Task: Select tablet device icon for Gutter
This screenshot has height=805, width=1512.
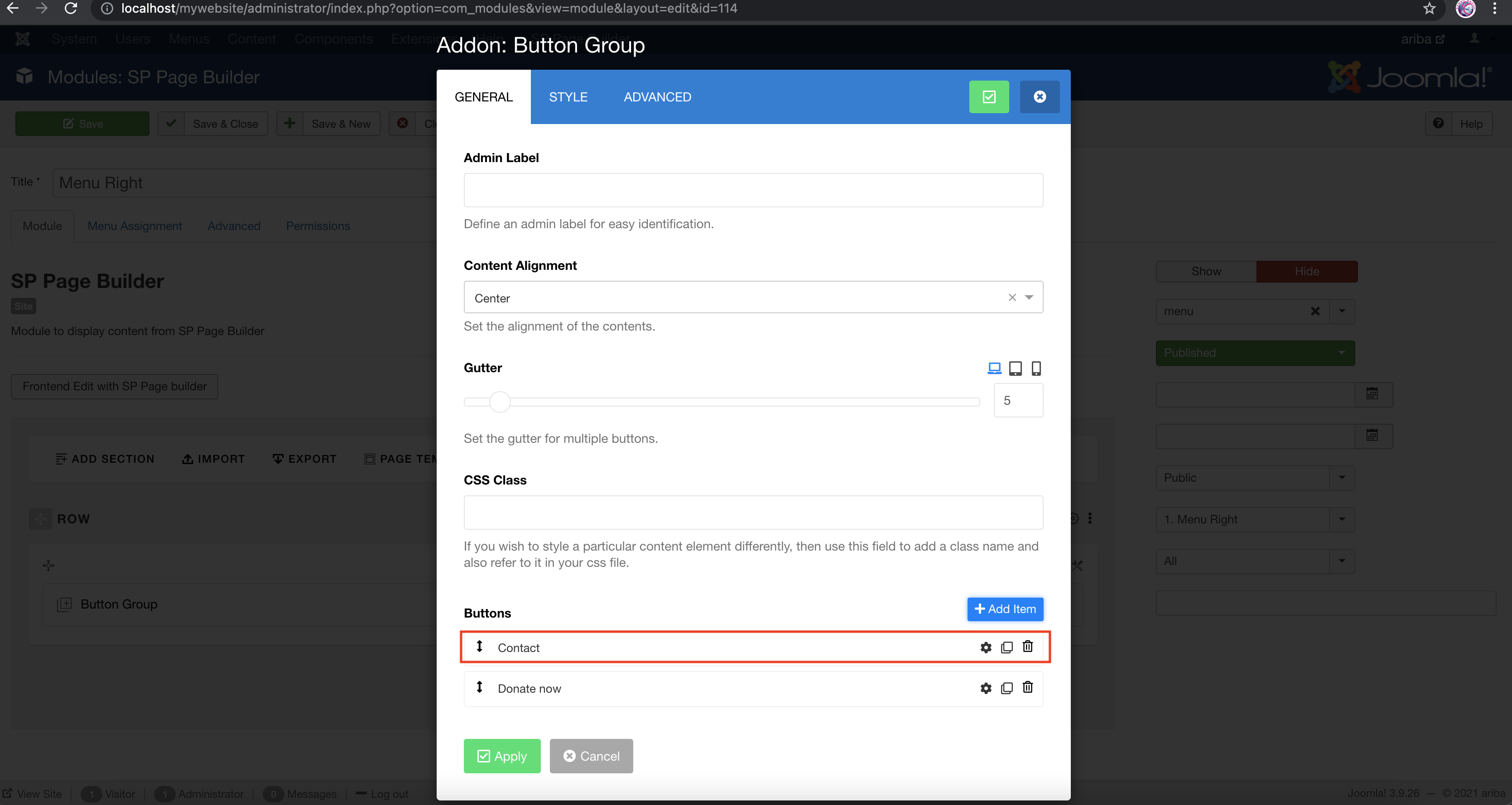Action: (1015, 368)
